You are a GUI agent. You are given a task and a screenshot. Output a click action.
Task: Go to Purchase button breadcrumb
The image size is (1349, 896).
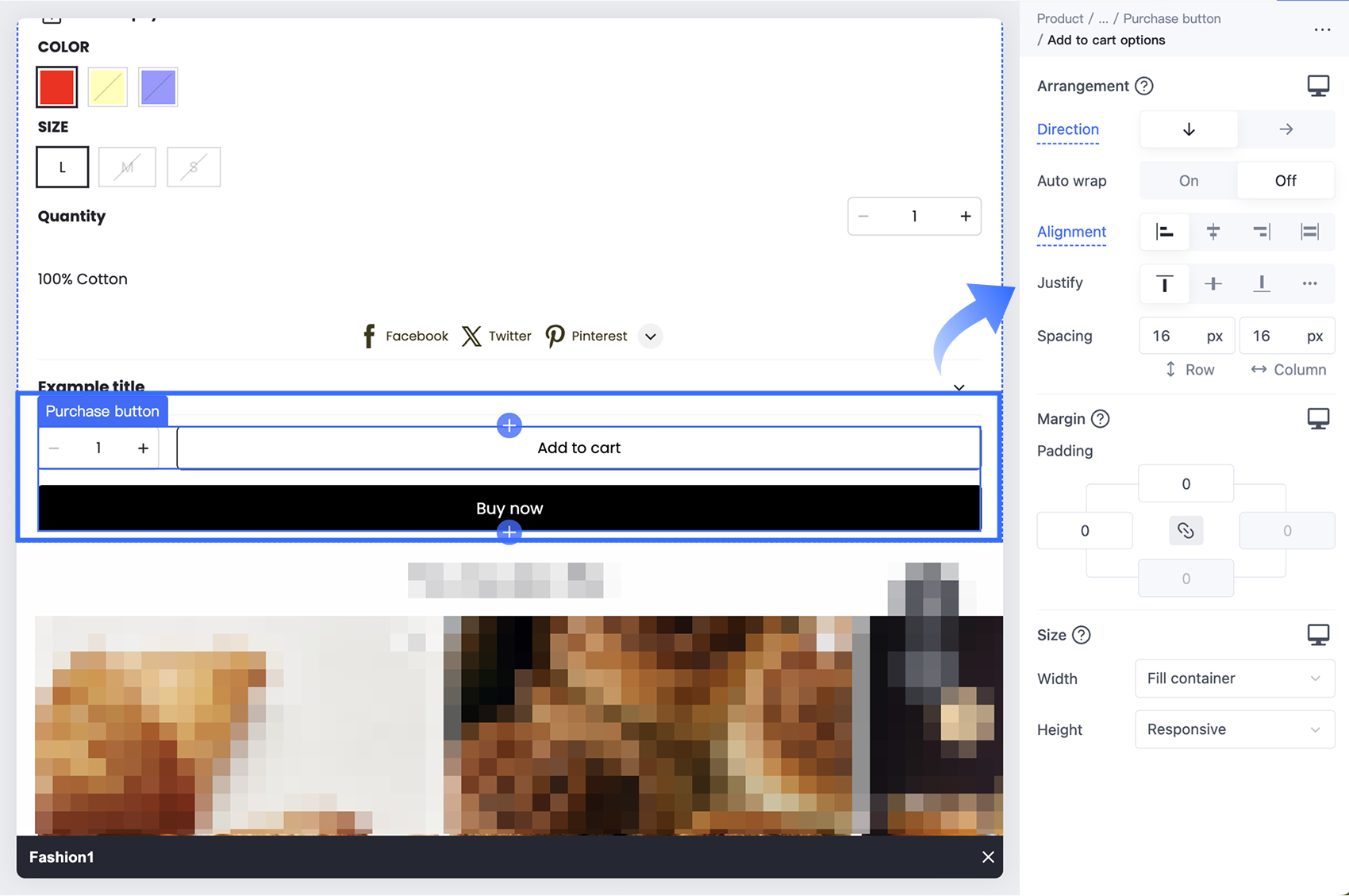click(1171, 18)
